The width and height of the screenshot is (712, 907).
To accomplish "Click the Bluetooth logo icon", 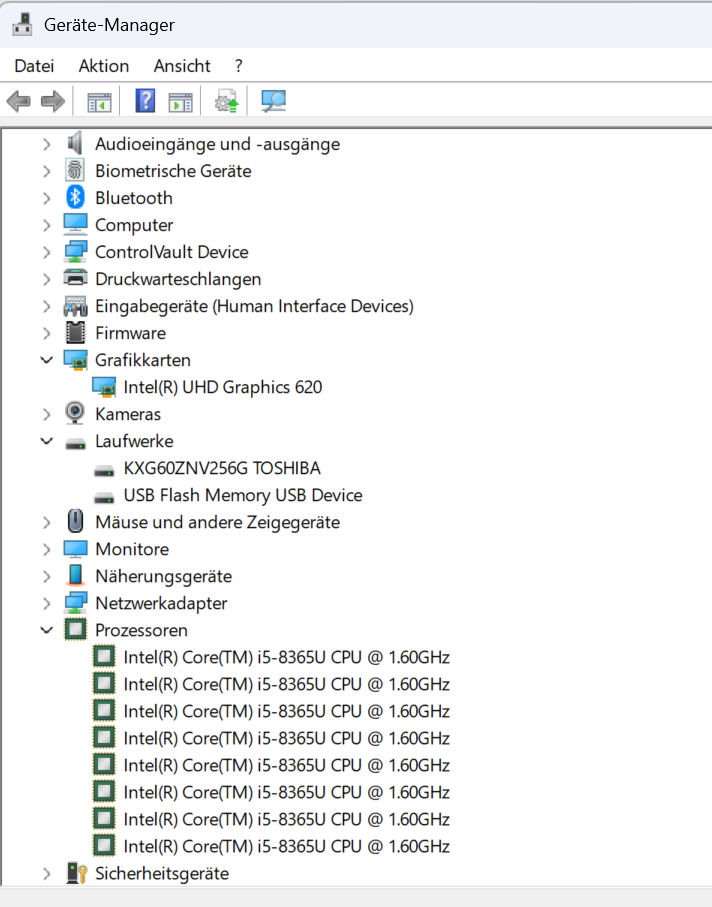I will tap(75, 197).
